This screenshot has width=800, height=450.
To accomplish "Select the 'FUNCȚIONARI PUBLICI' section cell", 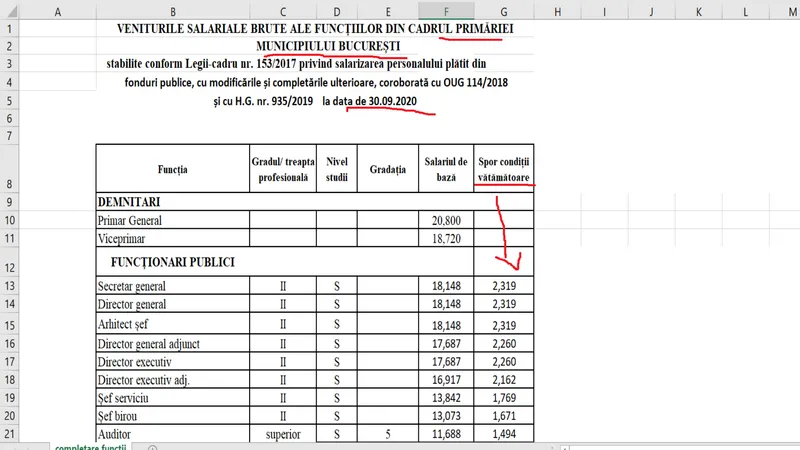I will click(x=172, y=264).
